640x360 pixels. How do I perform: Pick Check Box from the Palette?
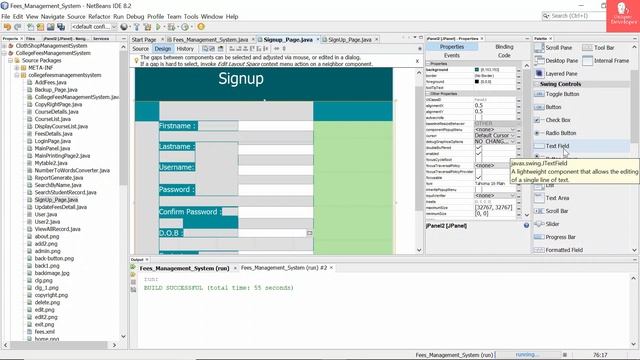point(552,120)
